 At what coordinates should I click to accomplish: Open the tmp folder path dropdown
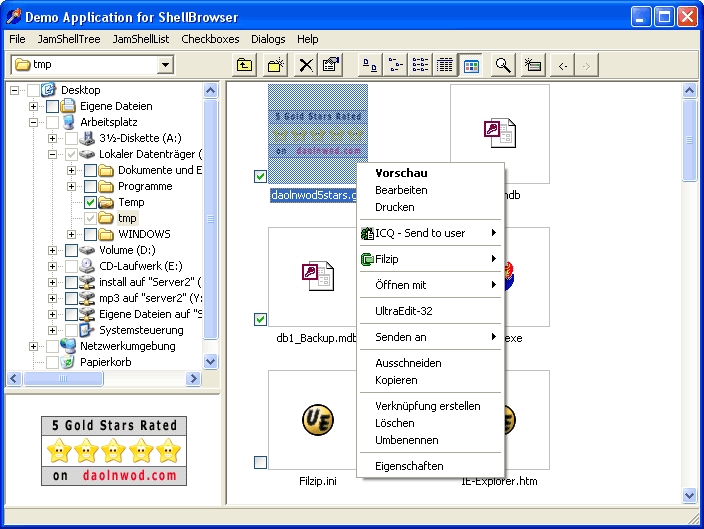click(x=165, y=65)
